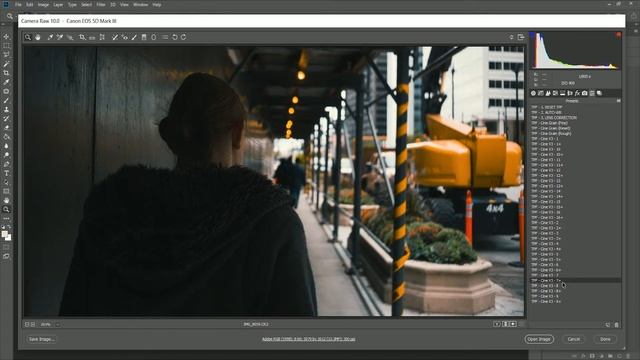
Task: Swap before and after settings
Action: click(x=505, y=324)
